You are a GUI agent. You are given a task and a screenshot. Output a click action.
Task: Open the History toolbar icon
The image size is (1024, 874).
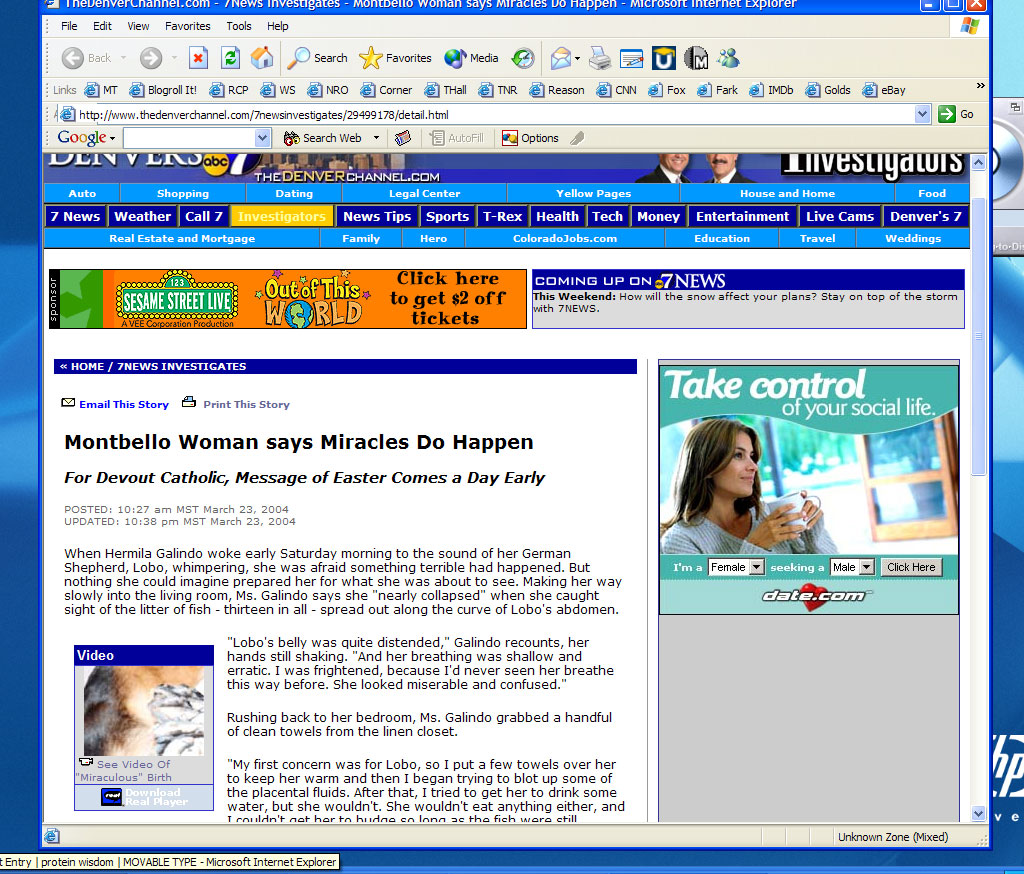pyautogui.click(x=523, y=58)
